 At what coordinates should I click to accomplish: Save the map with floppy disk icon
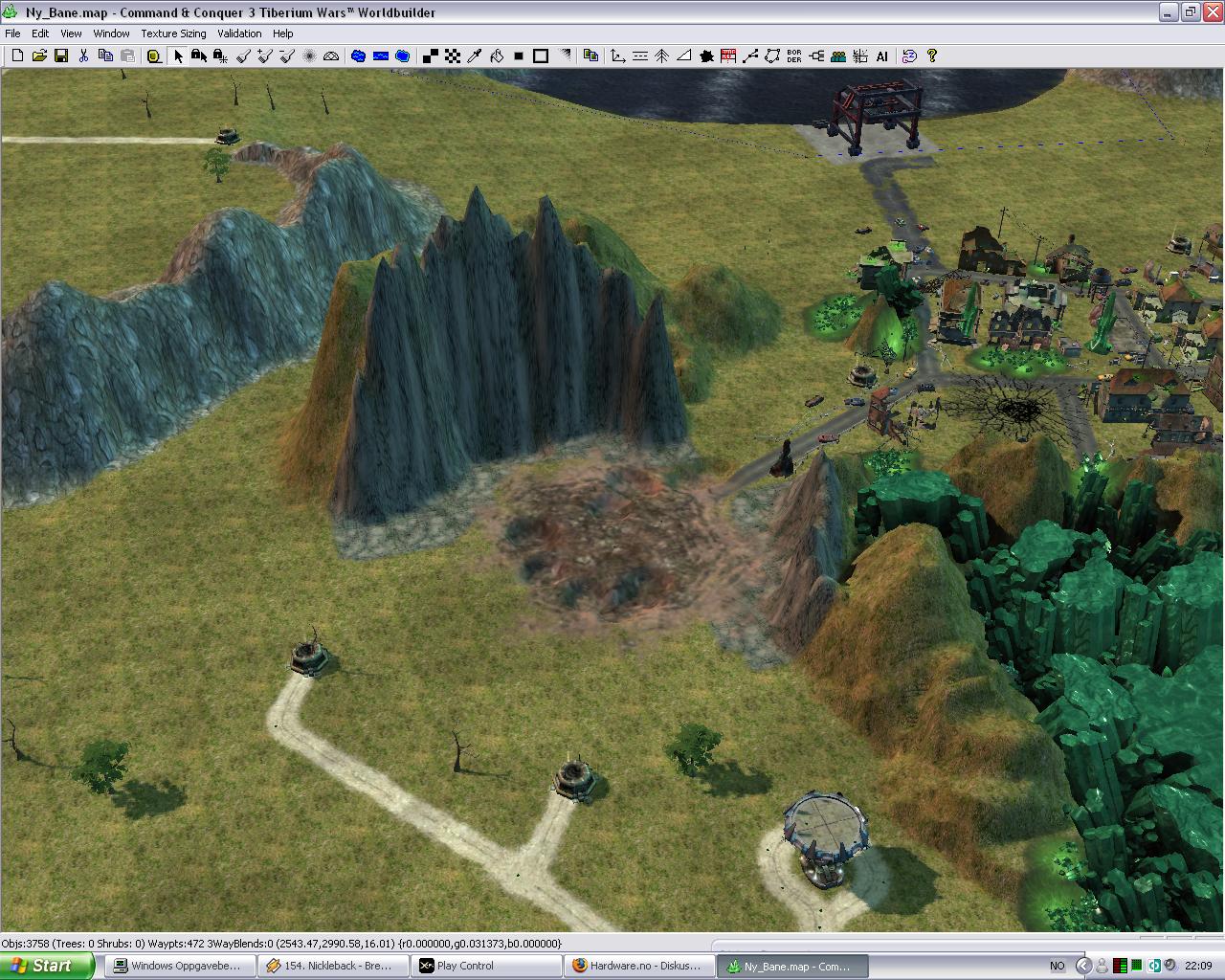coord(61,56)
